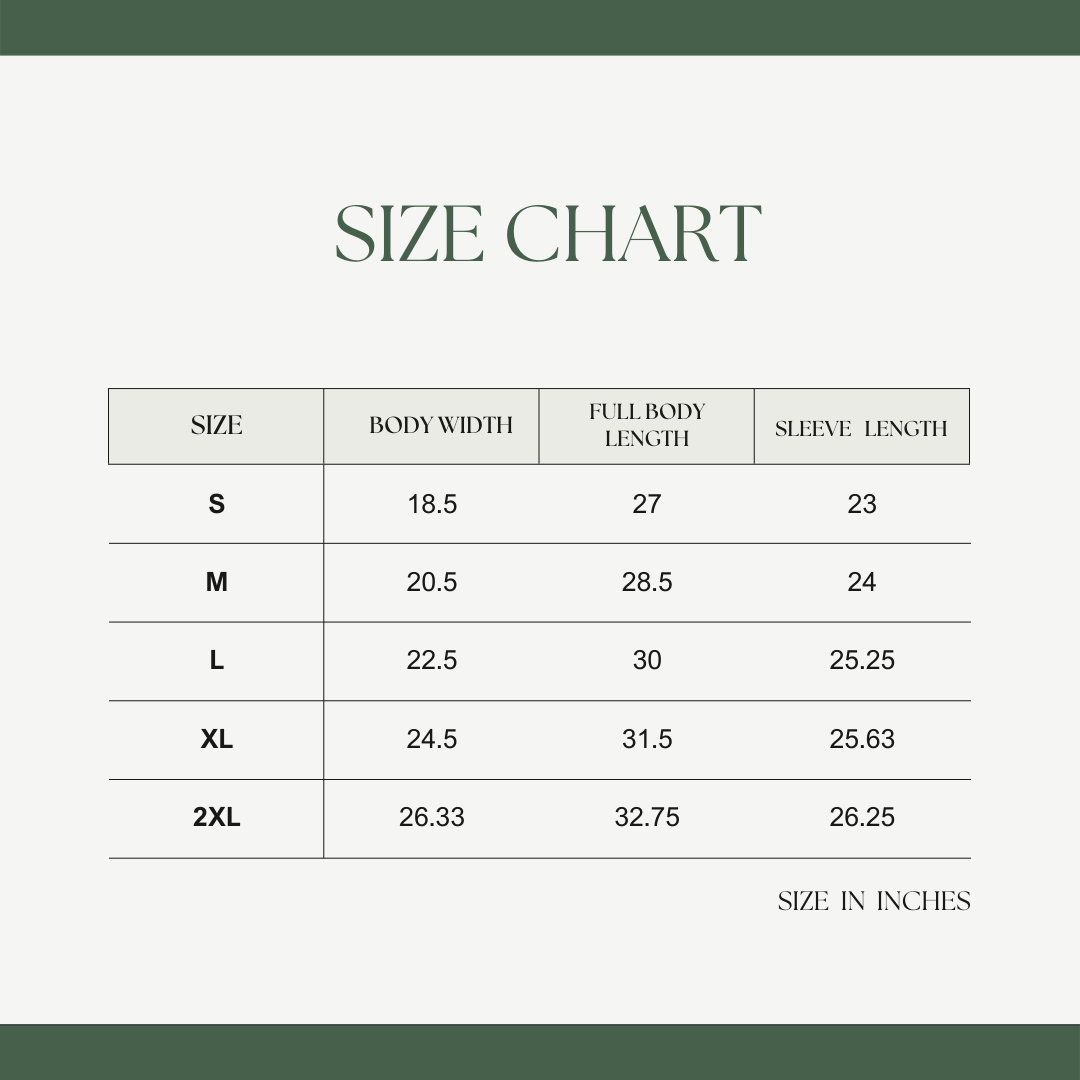Screen dimensions: 1080x1080
Task: Click the green top banner bar
Action: click(x=540, y=27)
